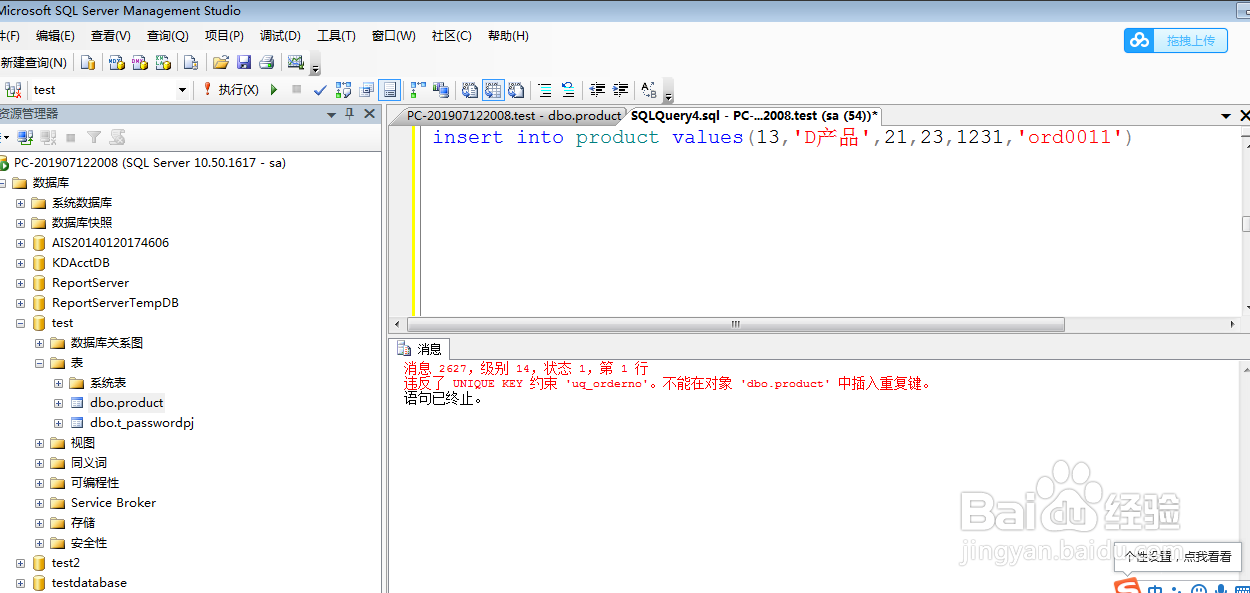Screen dimensions: 1250x593
Task: Collapse the 表 folder
Action: coord(39,363)
